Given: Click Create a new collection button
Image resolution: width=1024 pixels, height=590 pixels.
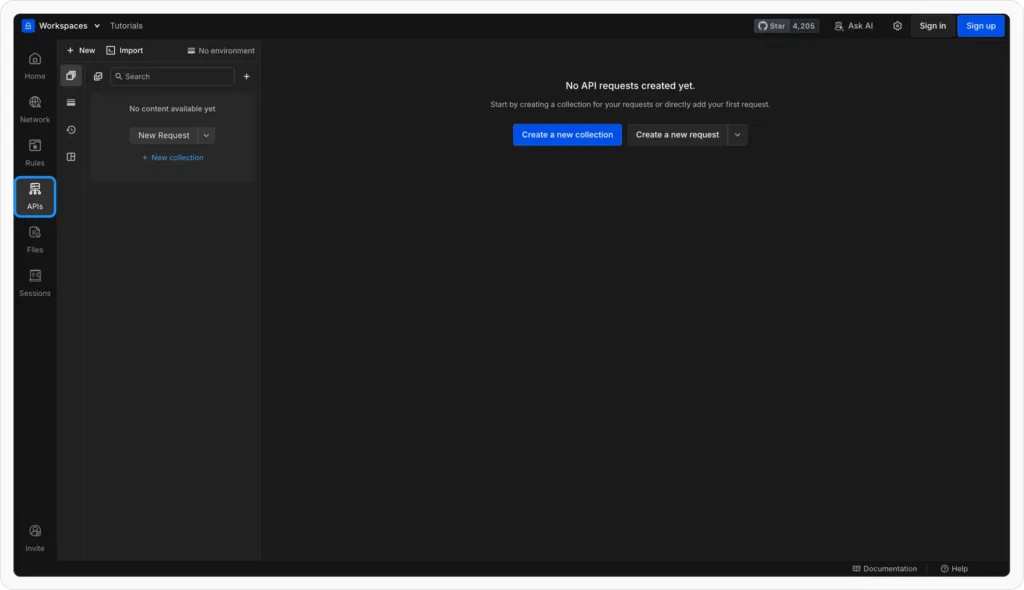Looking at the screenshot, I should [x=567, y=134].
